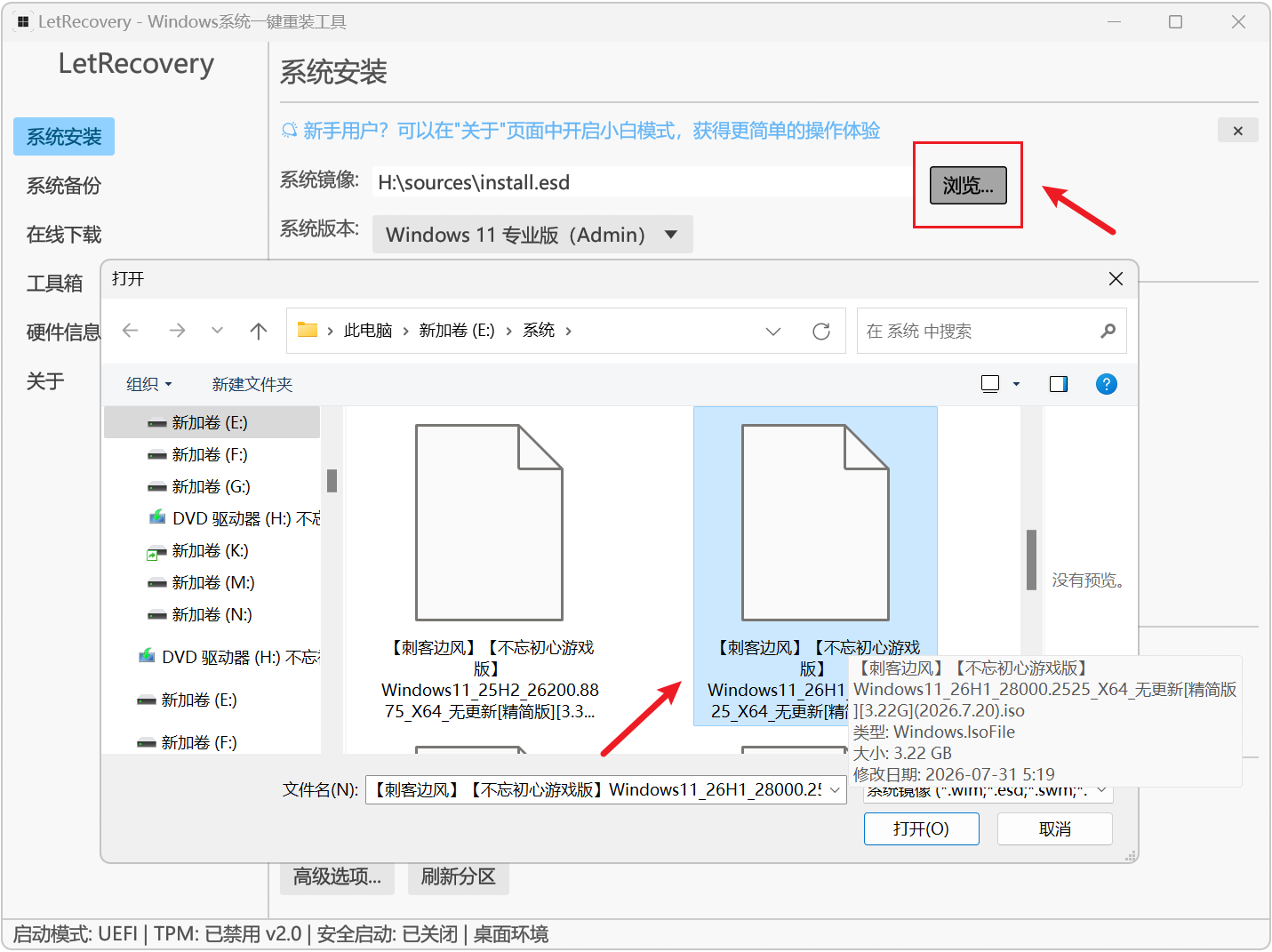
Task: Click the 浏览... button in LetRecovery
Action: (x=968, y=185)
